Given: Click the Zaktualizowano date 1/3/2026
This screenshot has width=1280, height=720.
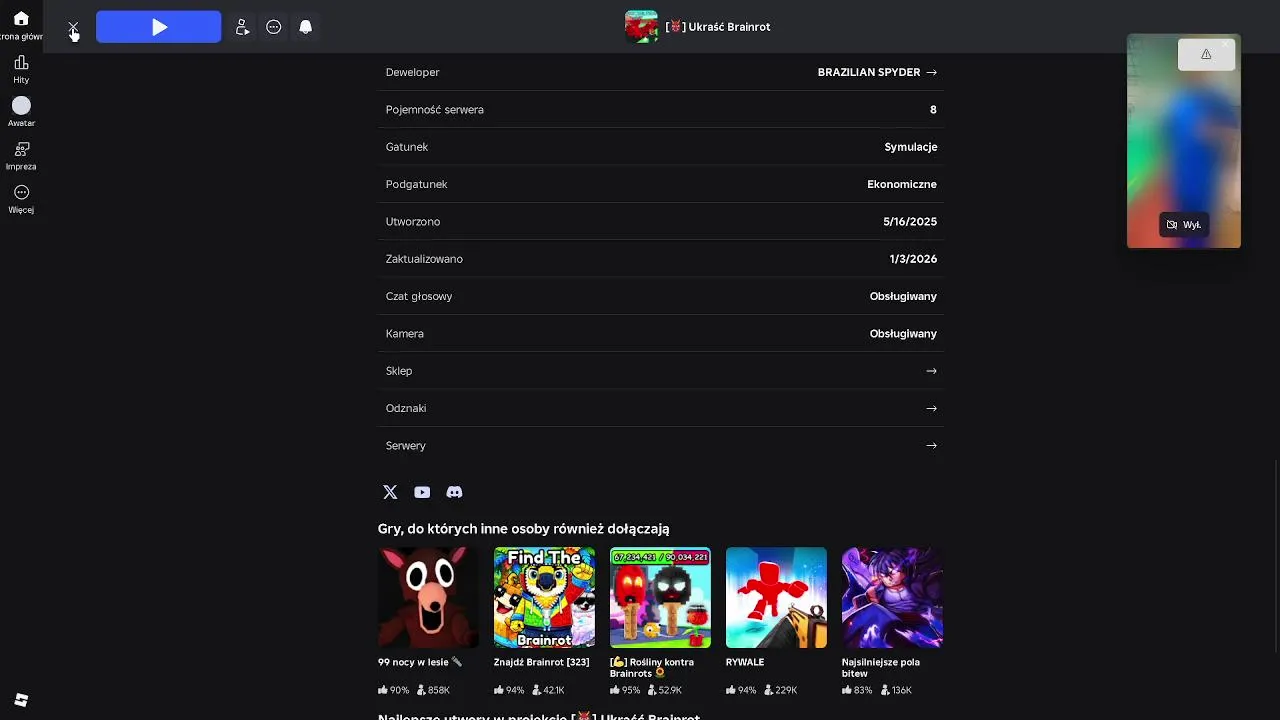Looking at the screenshot, I should 913,259.
